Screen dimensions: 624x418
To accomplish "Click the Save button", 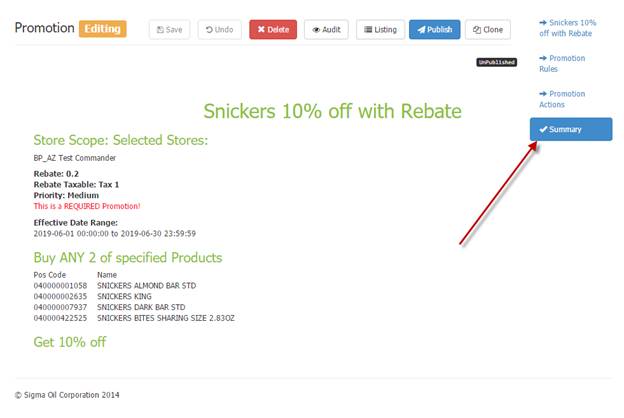I will pyautogui.click(x=169, y=29).
